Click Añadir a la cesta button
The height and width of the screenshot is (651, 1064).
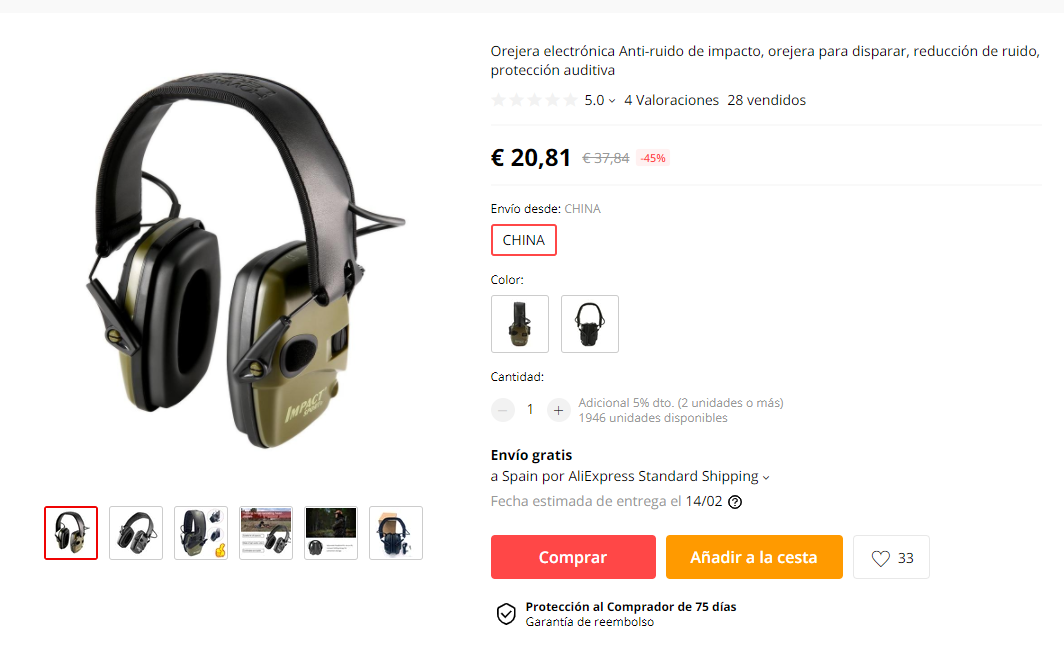(754, 557)
